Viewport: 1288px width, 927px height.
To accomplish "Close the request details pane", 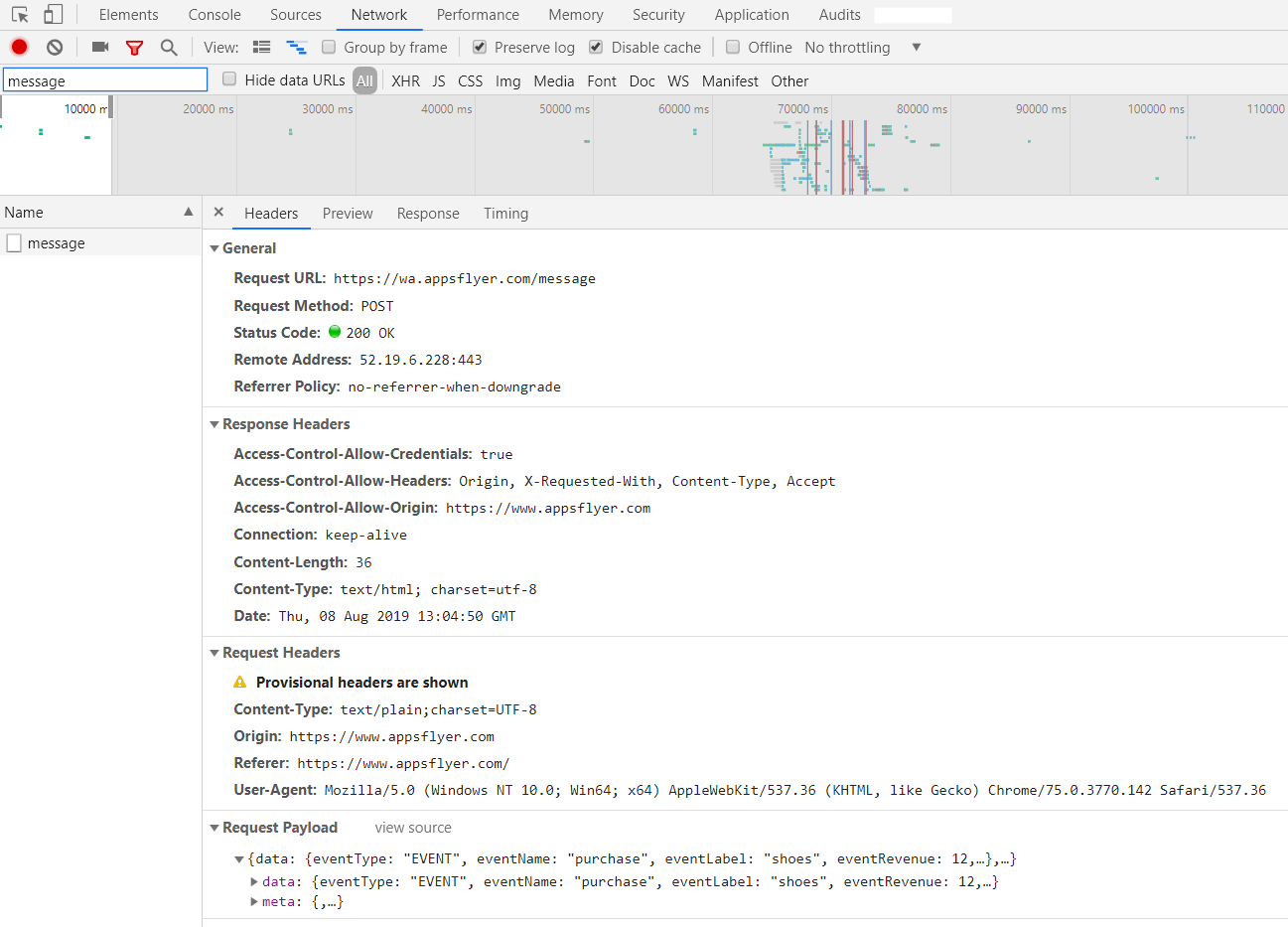I will click(x=218, y=213).
